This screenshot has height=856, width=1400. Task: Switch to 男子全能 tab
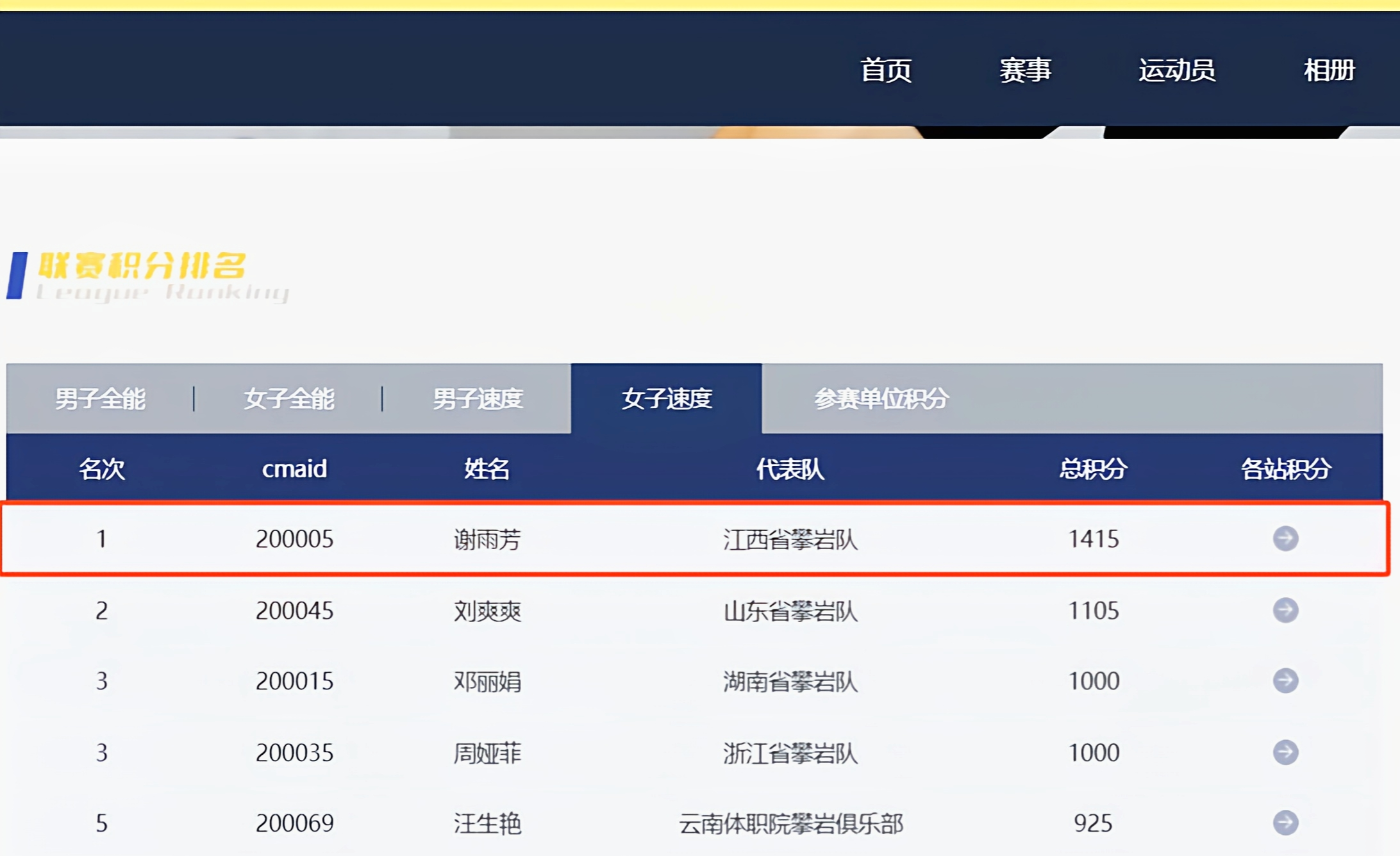click(100, 399)
